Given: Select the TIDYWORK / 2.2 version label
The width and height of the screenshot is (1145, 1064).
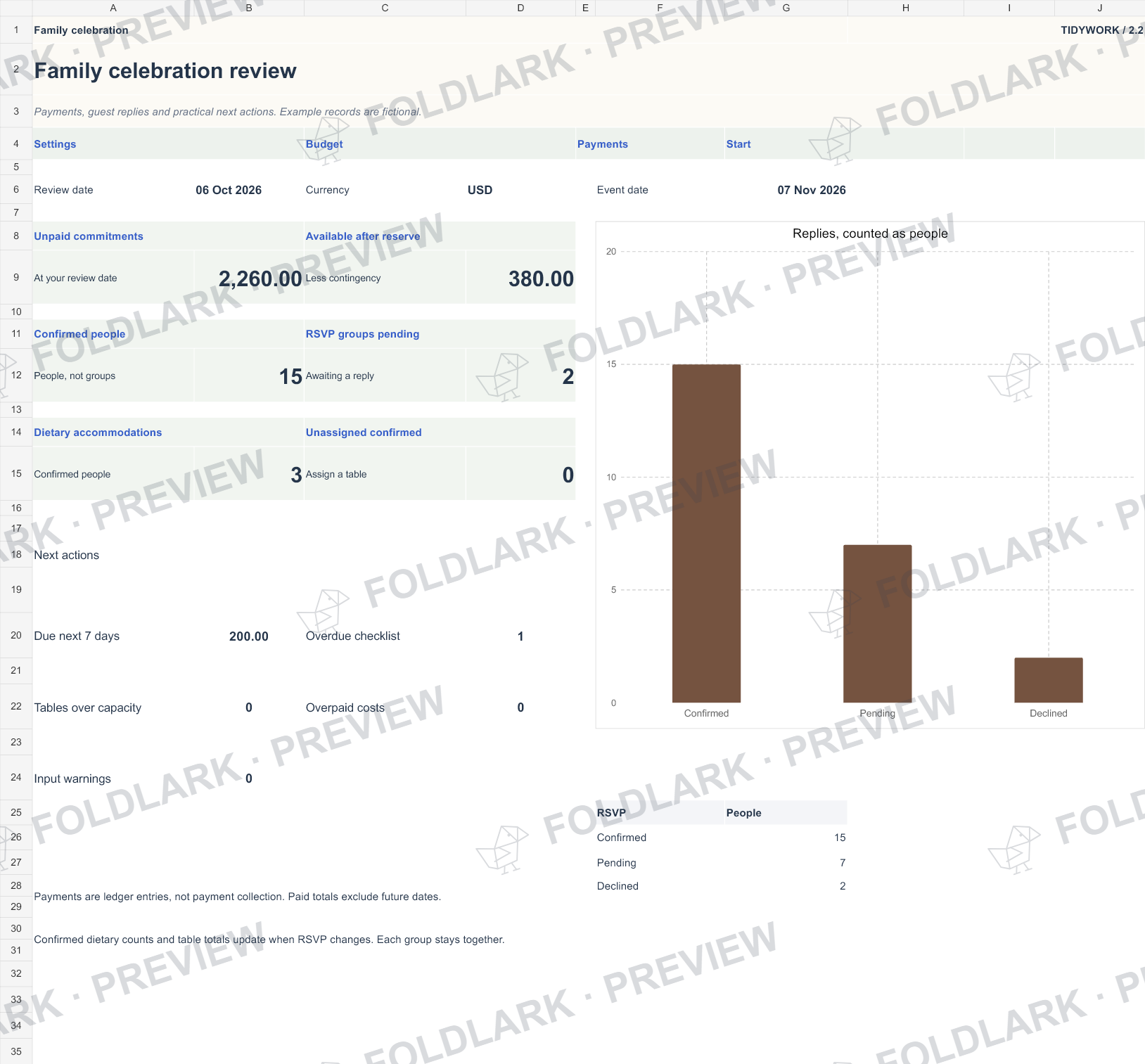Looking at the screenshot, I should pyautogui.click(x=1102, y=30).
